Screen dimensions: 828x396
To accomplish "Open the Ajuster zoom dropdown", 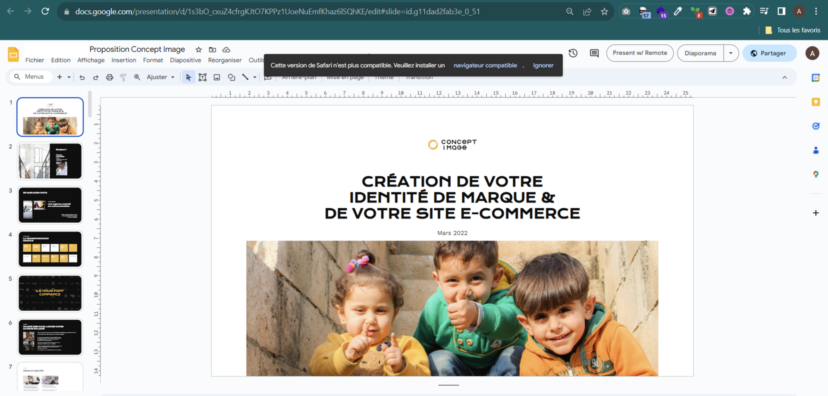I will pos(161,77).
